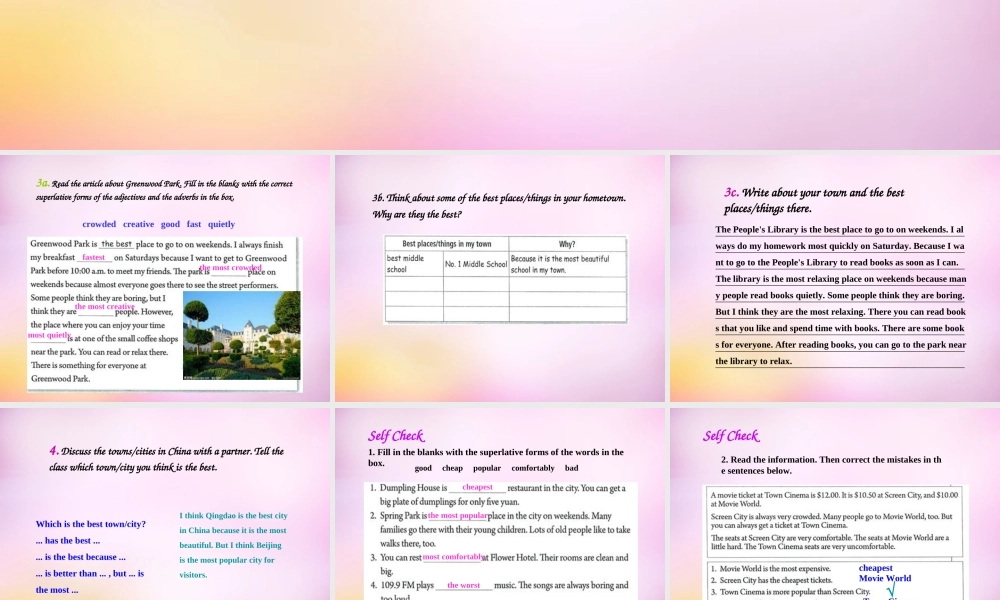
Task: Select the pink answer 'fastest'
Action: pyautogui.click(x=93, y=258)
